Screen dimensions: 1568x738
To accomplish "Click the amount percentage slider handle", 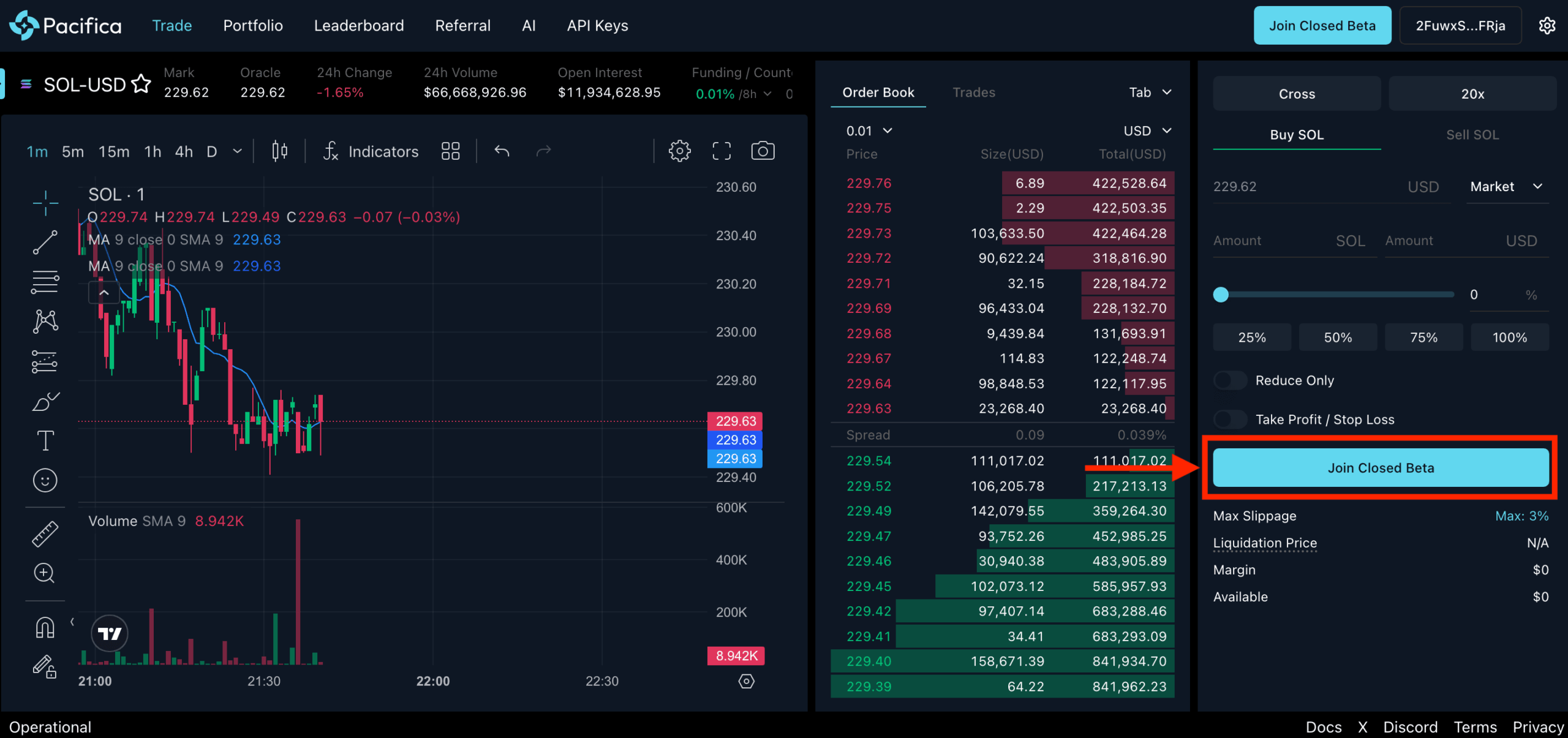I will pyautogui.click(x=1221, y=295).
